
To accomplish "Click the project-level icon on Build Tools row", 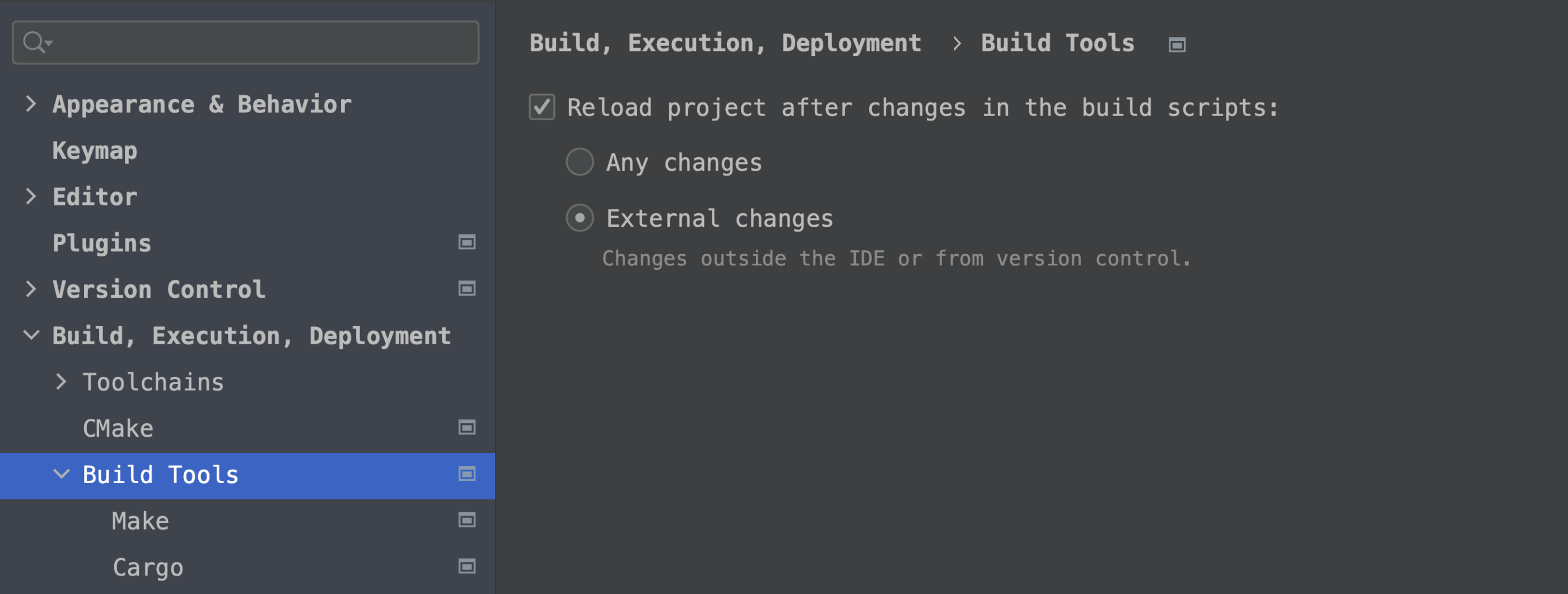I will point(467,474).
